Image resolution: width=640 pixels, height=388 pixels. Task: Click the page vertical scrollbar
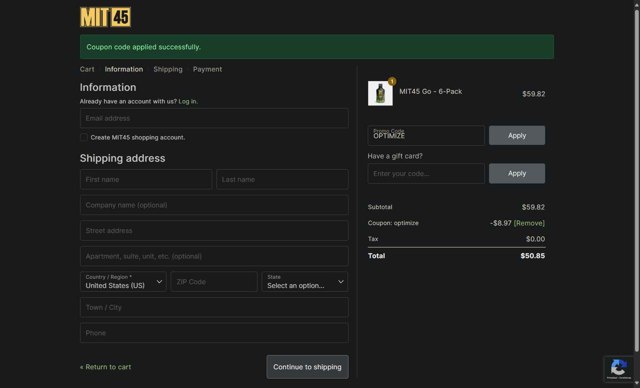[x=636, y=180]
